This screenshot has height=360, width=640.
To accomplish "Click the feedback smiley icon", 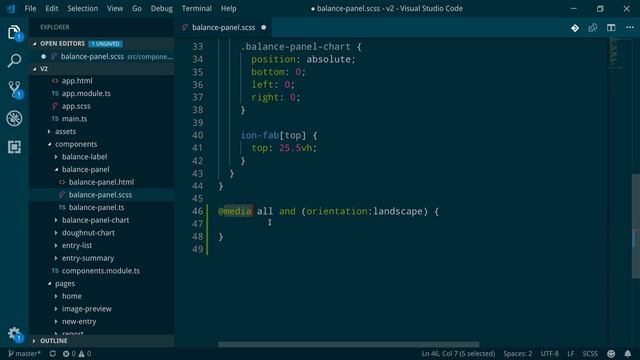I will coord(611,353).
